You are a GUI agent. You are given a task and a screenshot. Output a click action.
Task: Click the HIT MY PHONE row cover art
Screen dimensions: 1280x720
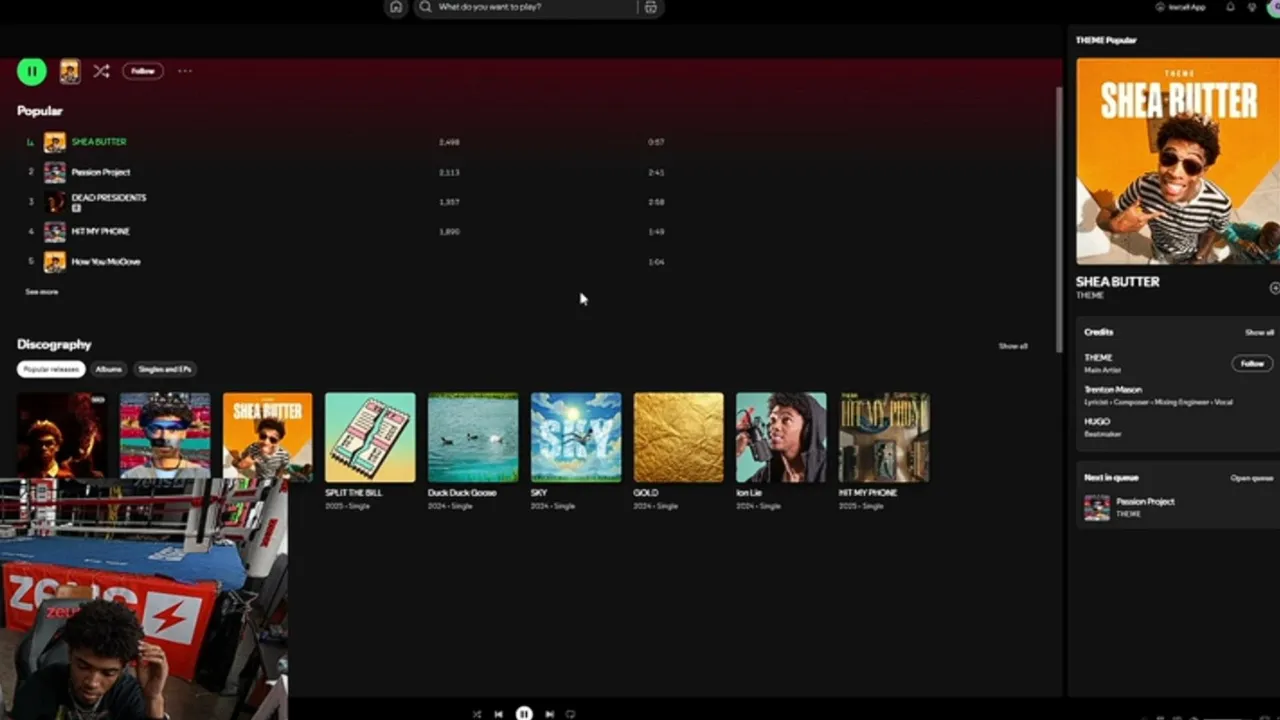pyautogui.click(x=55, y=232)
